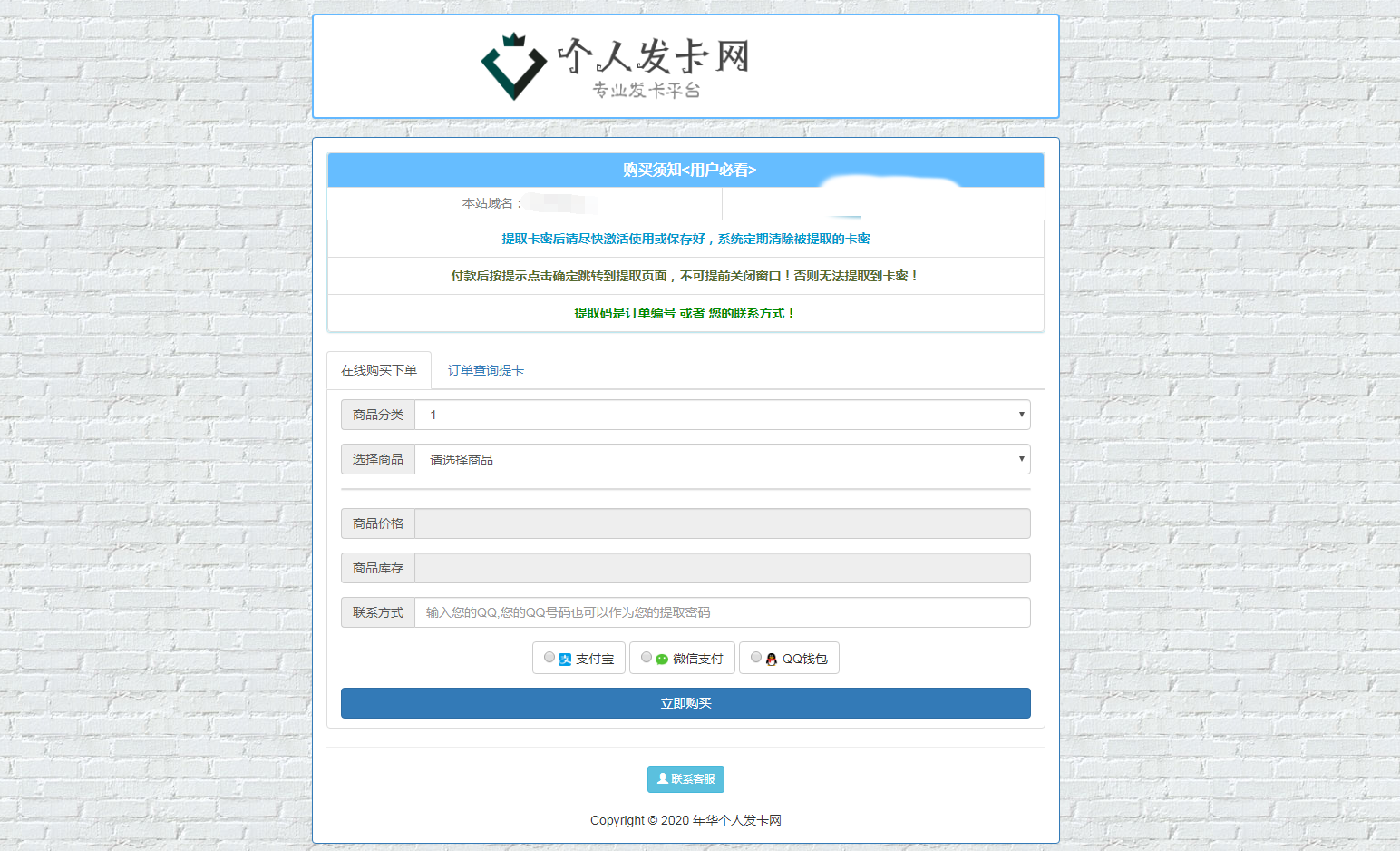Click the 专业发卡平台 subtitle text
Viewport: 1400px width, 851px height.
[x=647, y=90]
